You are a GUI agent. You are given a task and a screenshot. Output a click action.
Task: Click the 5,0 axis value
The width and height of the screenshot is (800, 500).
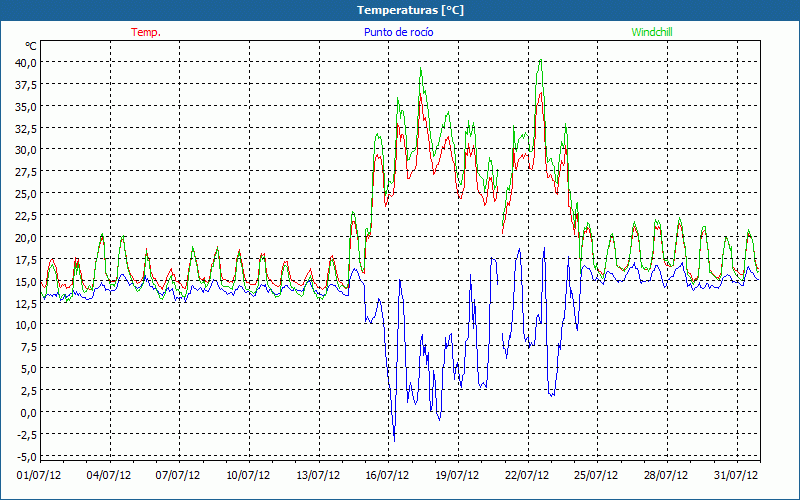[29, 368]
